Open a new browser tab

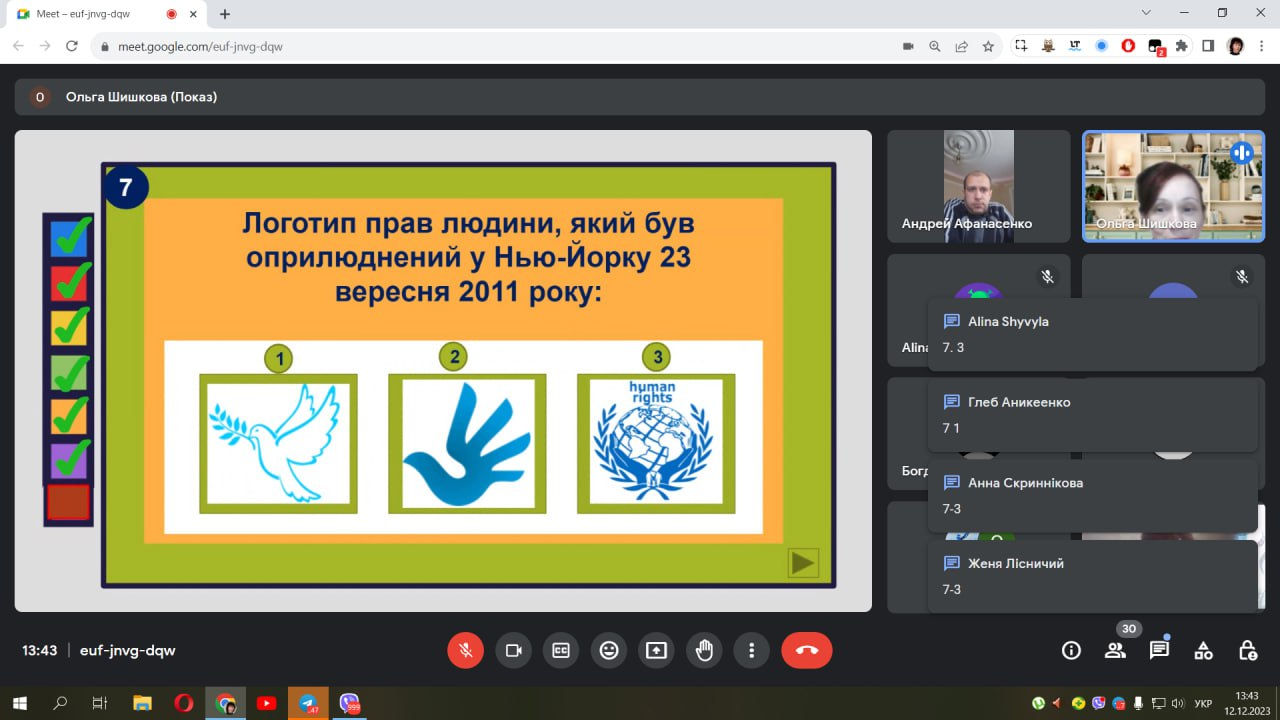pyautogui.click(x=225, y=14)
